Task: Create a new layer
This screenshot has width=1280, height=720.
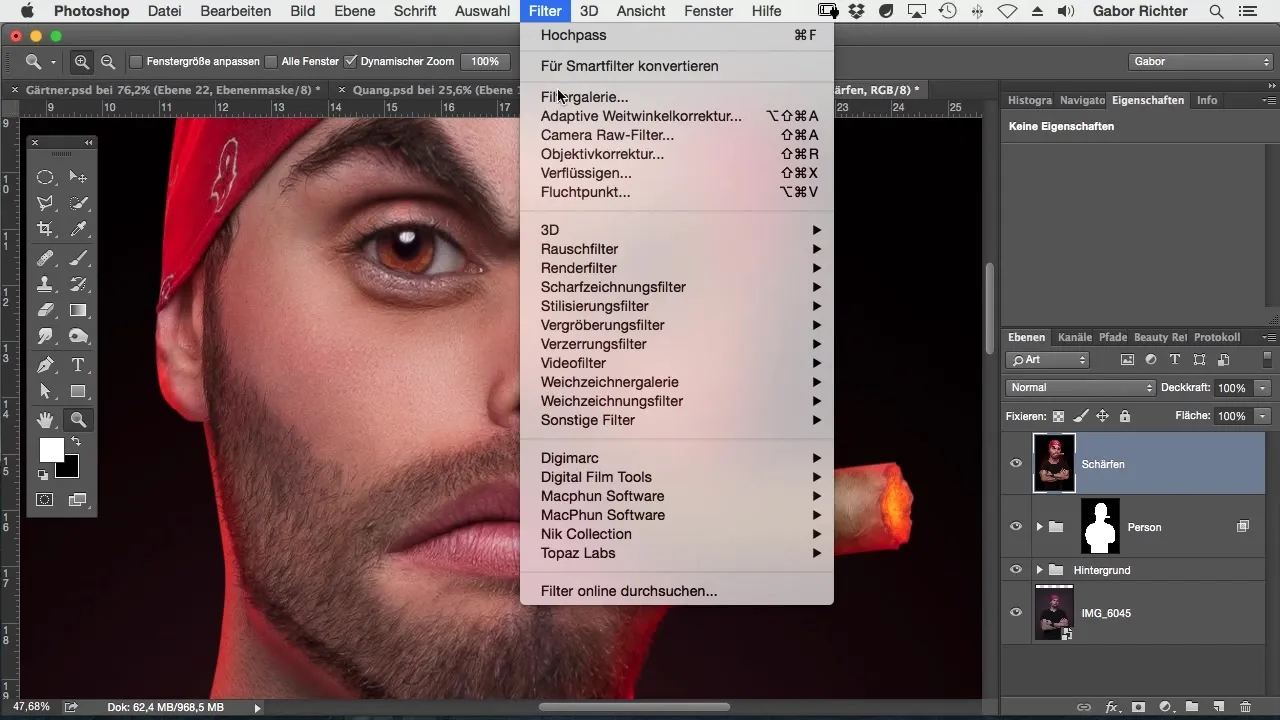Action: [x=1218, y=707]
